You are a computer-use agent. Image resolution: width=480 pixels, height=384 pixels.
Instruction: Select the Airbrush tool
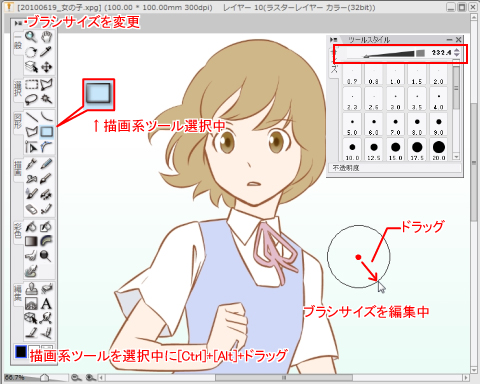[31, 179]
